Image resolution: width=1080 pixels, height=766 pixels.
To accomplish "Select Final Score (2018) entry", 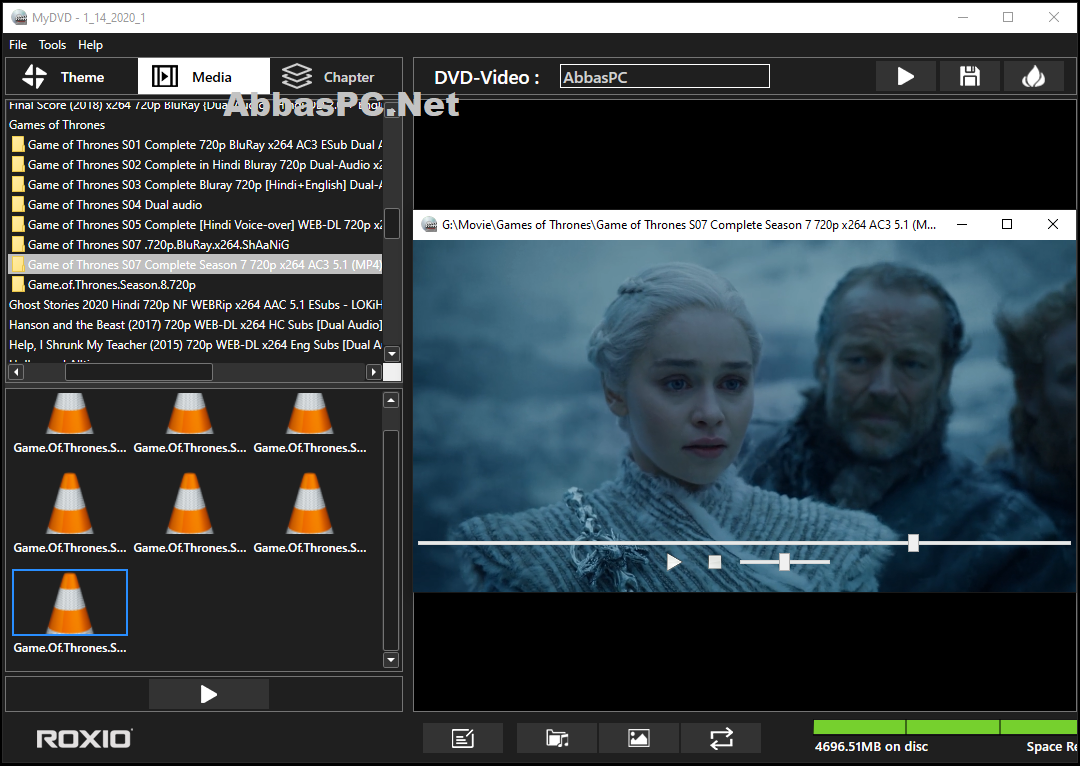I will [196, 105].
